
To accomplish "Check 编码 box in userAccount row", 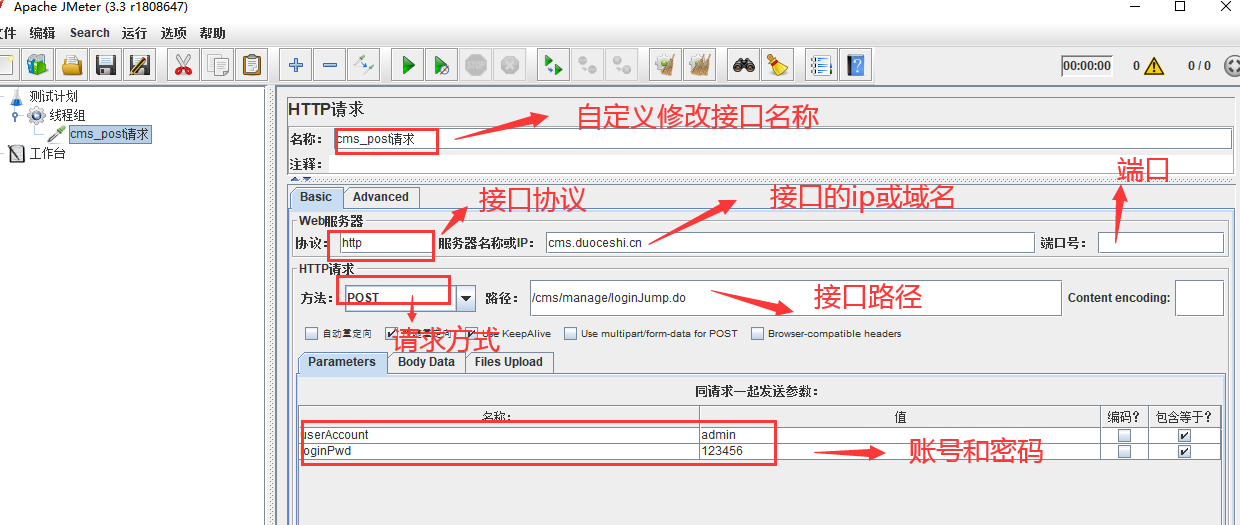I will click(x=1125, y=436).
